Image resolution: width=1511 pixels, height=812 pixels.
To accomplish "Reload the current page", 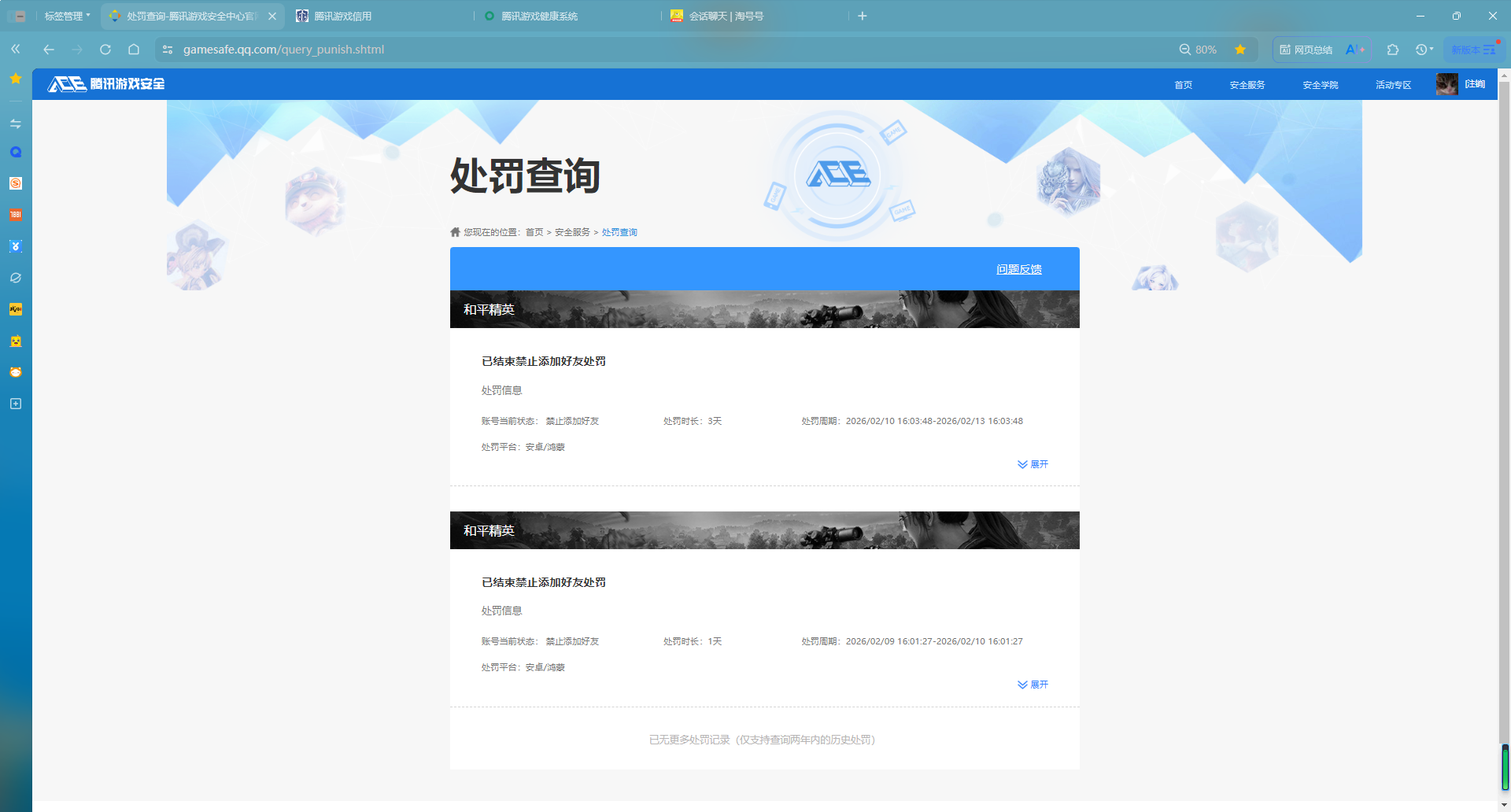I will click(x=105, y=49).
